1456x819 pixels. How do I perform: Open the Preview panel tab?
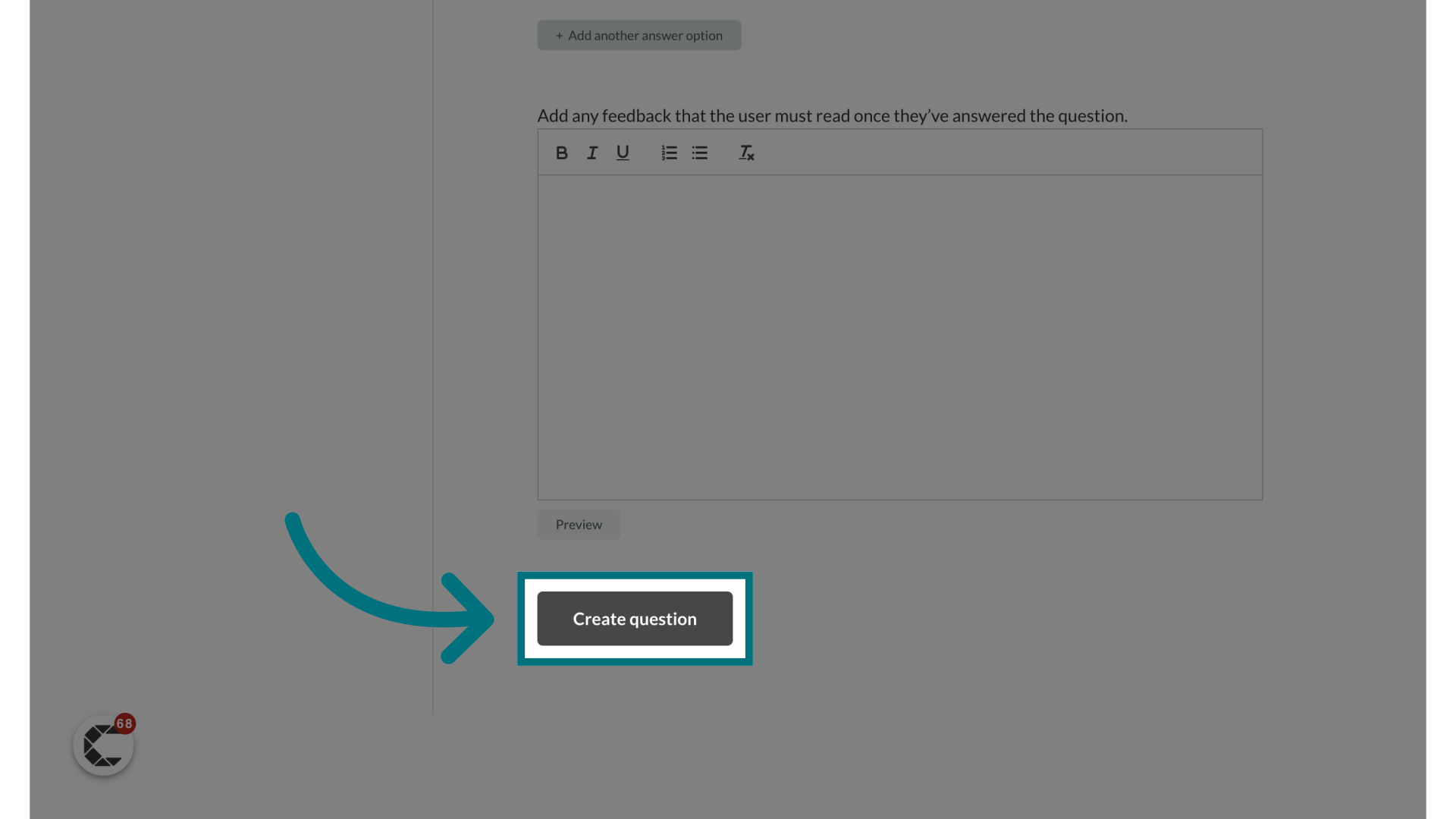(x=578, y=524)
